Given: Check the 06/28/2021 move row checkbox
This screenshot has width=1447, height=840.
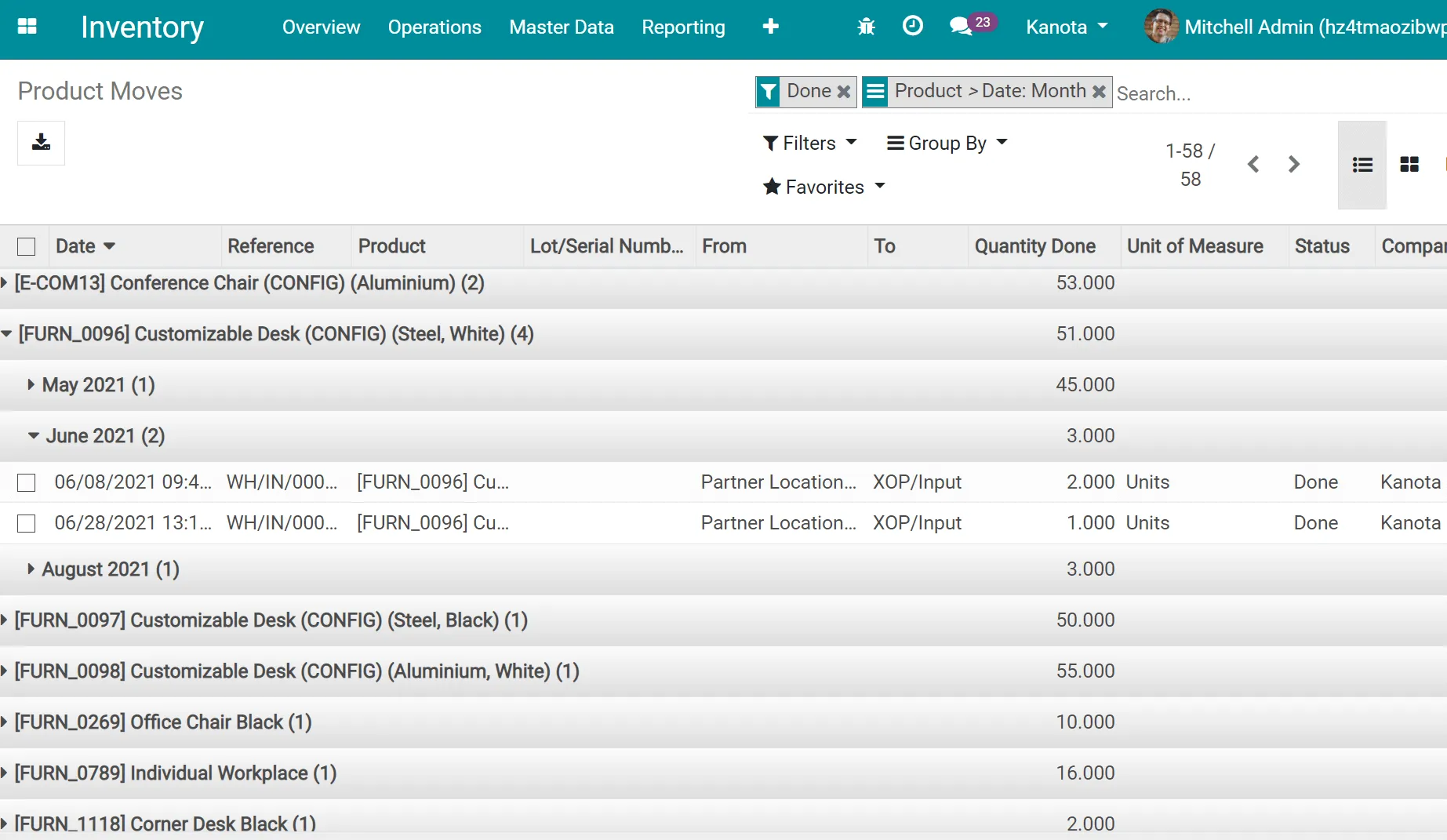Looking at the screenshot, I should pyautogui.click(x=26, y=522).
